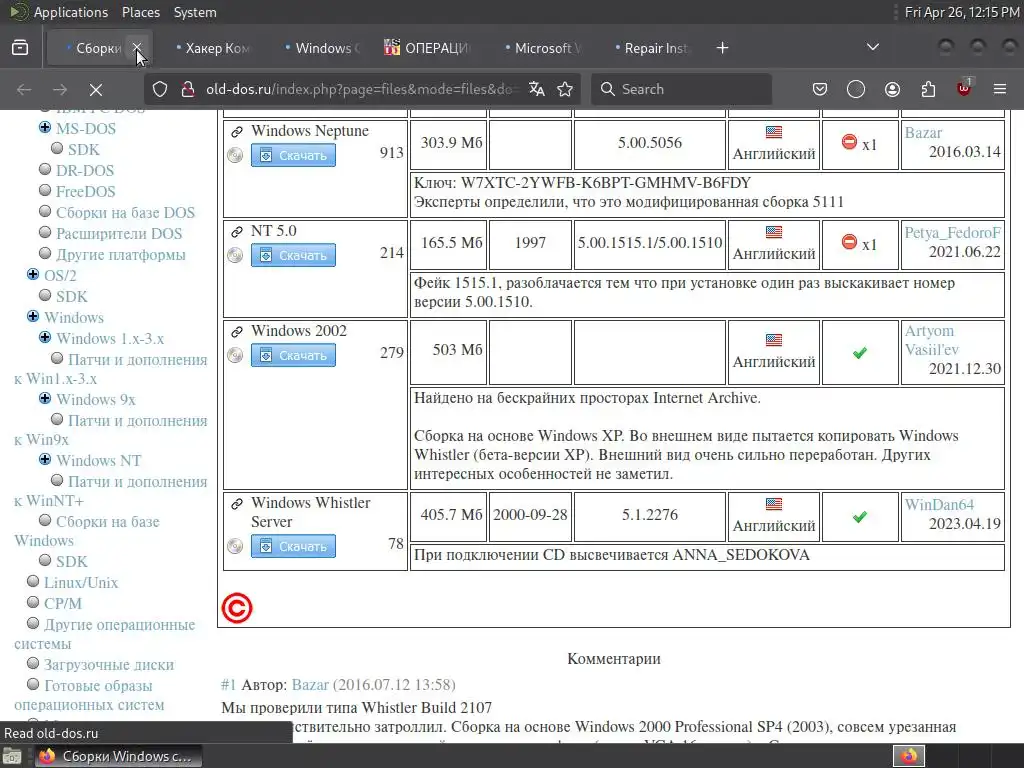Screen dimensions: 1024x768
Task: Click the forward navigation arrow
Action: (60, 89)
